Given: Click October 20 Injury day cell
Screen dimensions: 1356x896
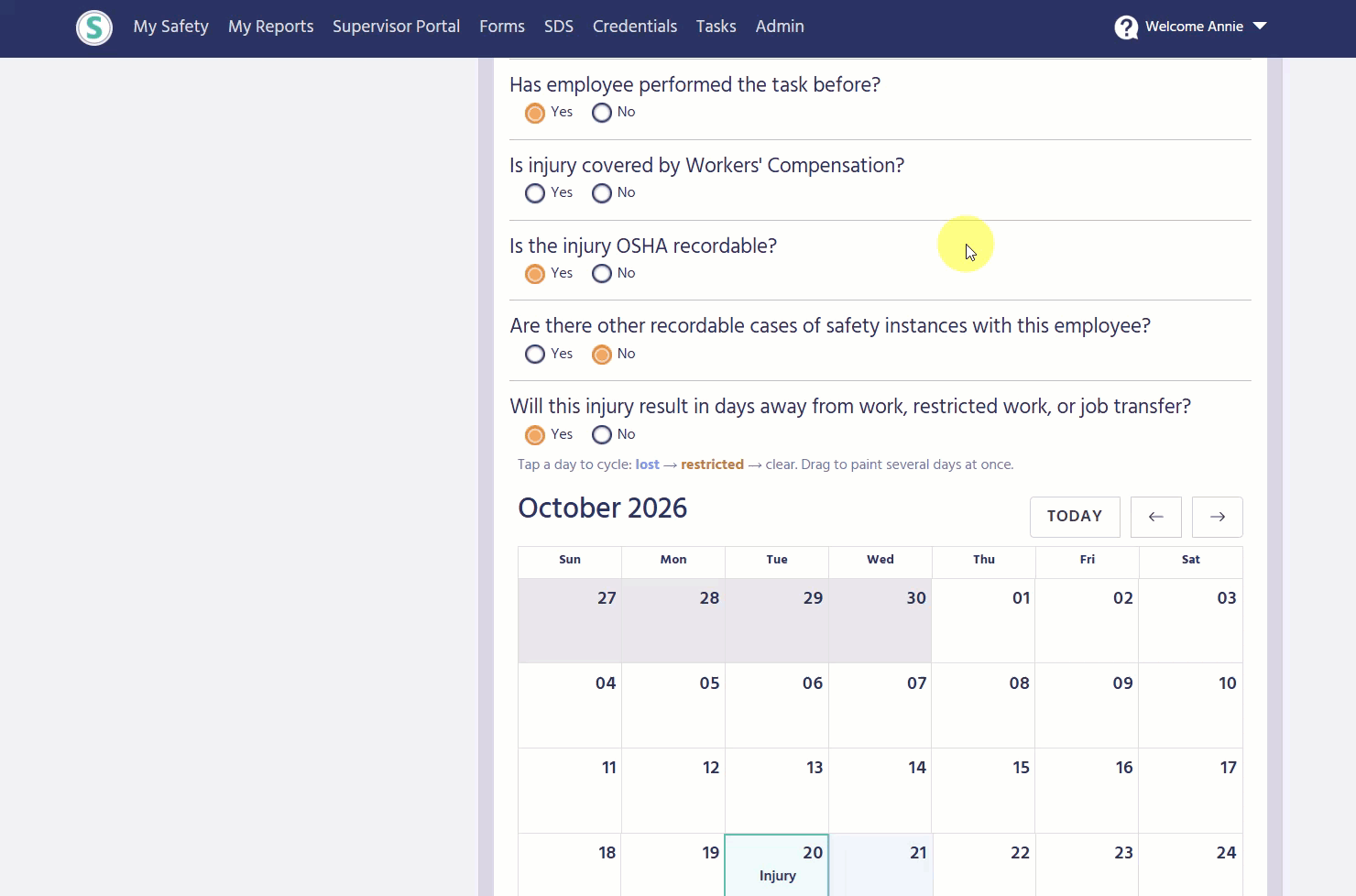Looking at the screenshot, I should point(777,865).
